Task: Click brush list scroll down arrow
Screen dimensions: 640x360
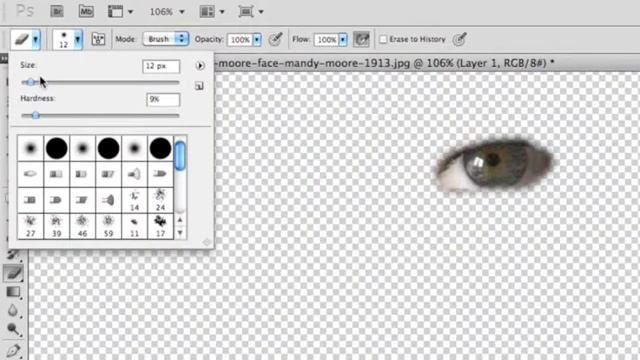Action: (x=180, y=233)
